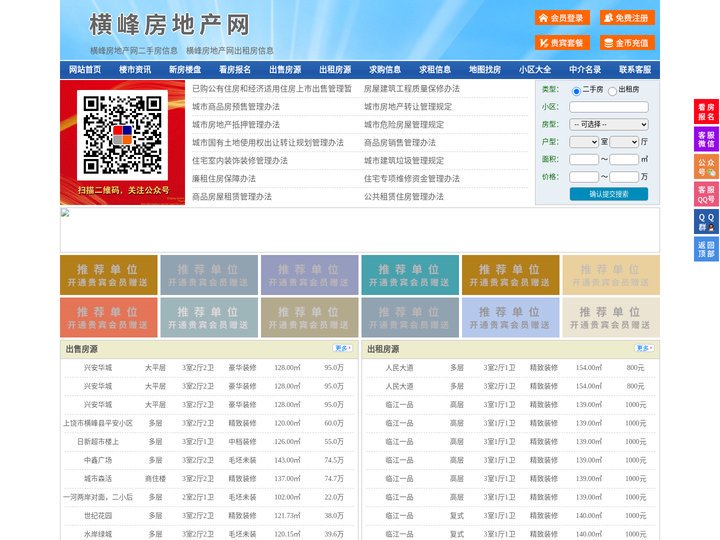Image resolution: width=720 pixels, height=540 pixels.
Task: Open 会员登录 member login button
Action: coord(562,18)
